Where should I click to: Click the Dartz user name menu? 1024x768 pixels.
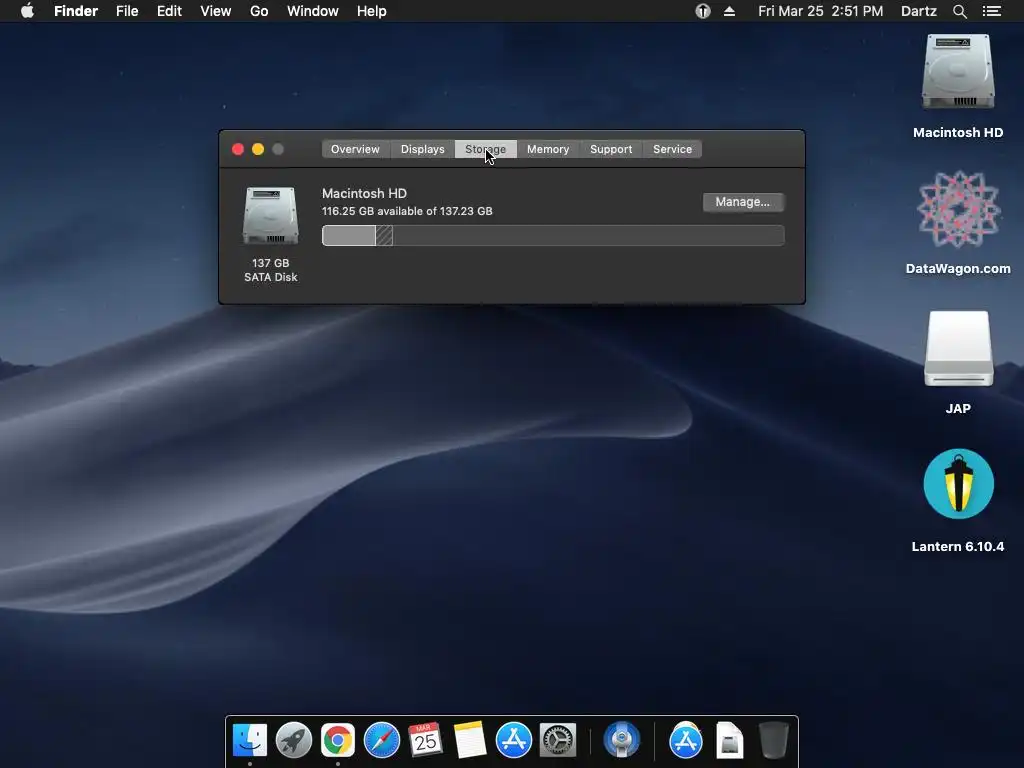[919, 11]
